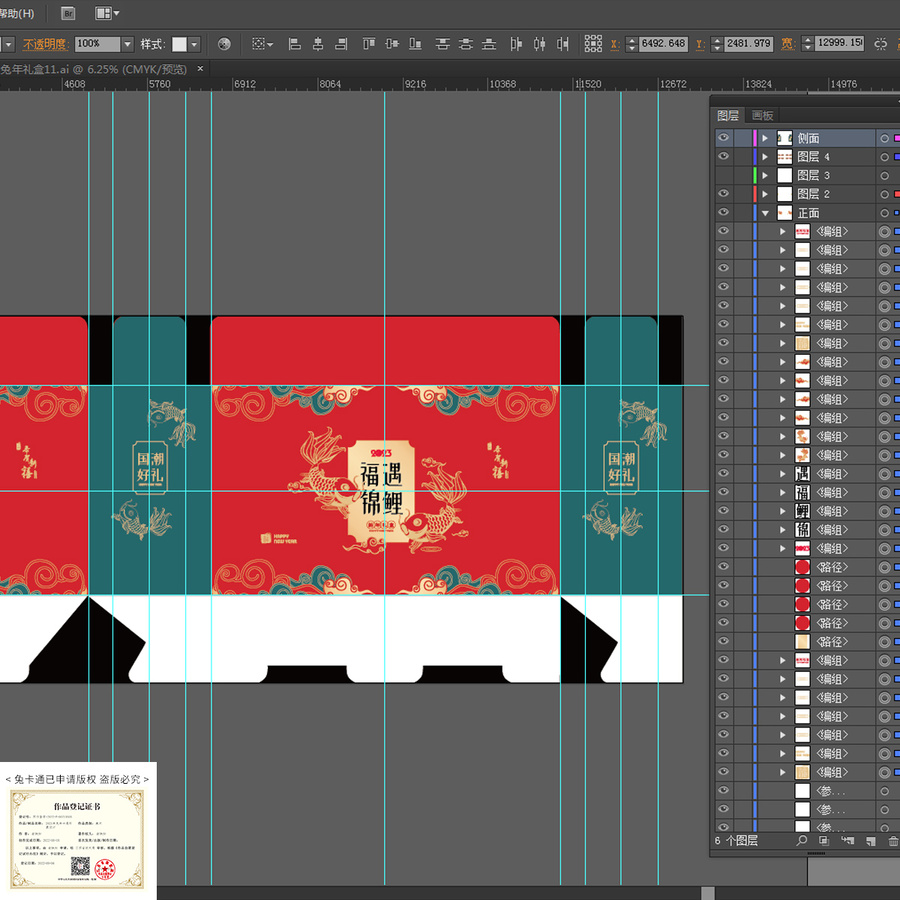
Task: Toggle lock on the 侧面 layer
Action: (743, 138)
